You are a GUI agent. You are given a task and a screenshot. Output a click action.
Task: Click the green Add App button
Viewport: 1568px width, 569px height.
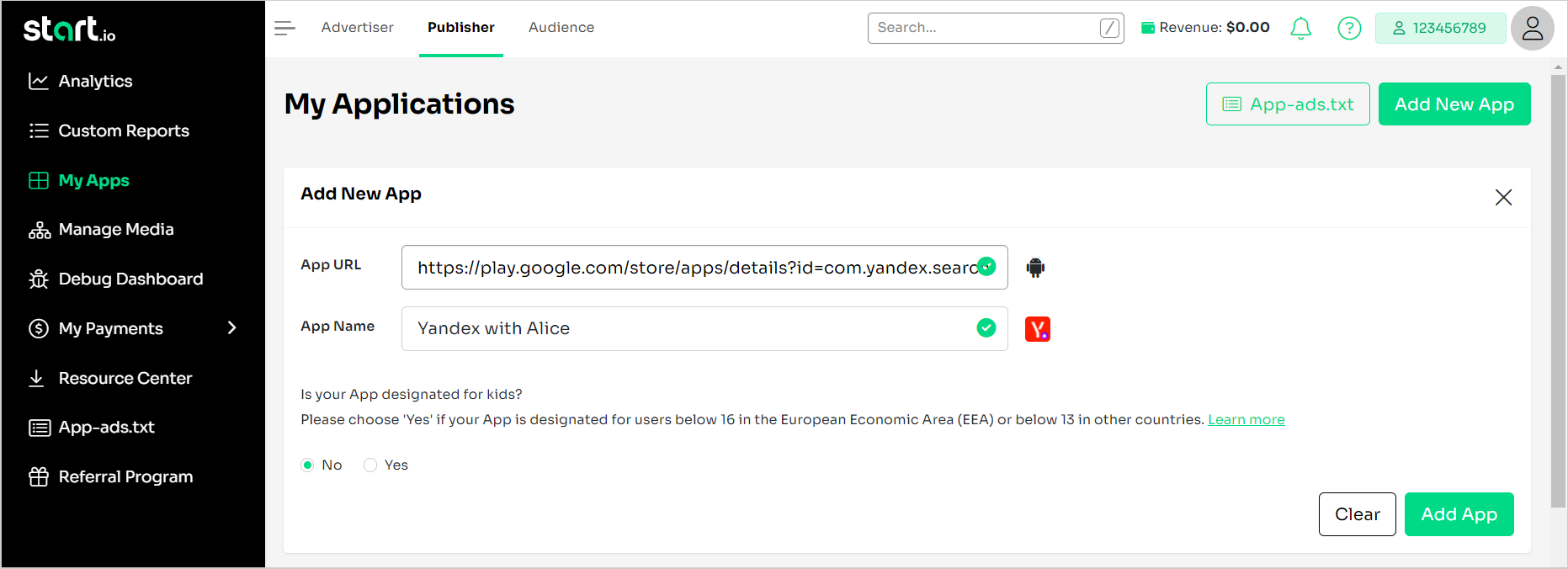[x=1459, y=514]
